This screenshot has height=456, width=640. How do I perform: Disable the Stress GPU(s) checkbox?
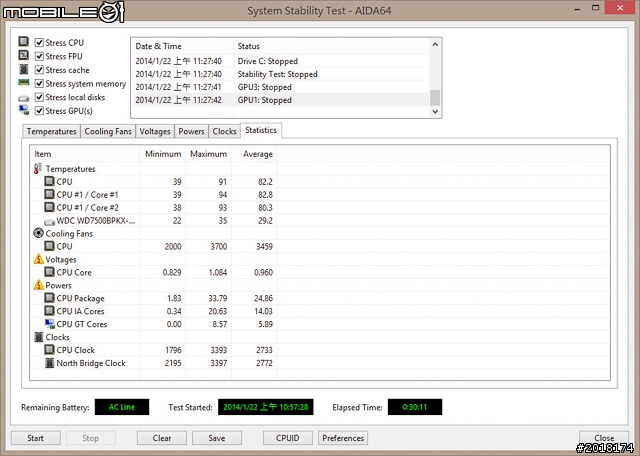coord(39,111)
